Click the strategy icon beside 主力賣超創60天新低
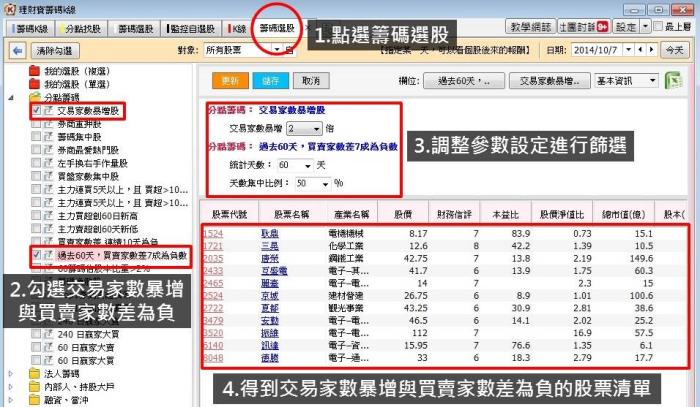This screenshot has height=407, width=700. point(49,228)
